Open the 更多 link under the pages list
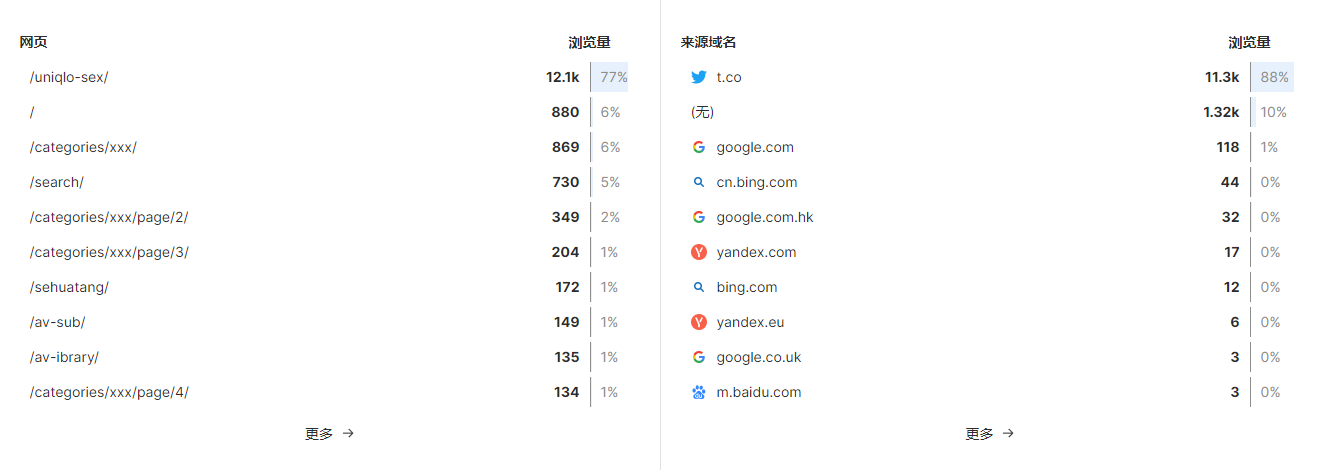This screenshot has height=470, width=1331. 329,434
